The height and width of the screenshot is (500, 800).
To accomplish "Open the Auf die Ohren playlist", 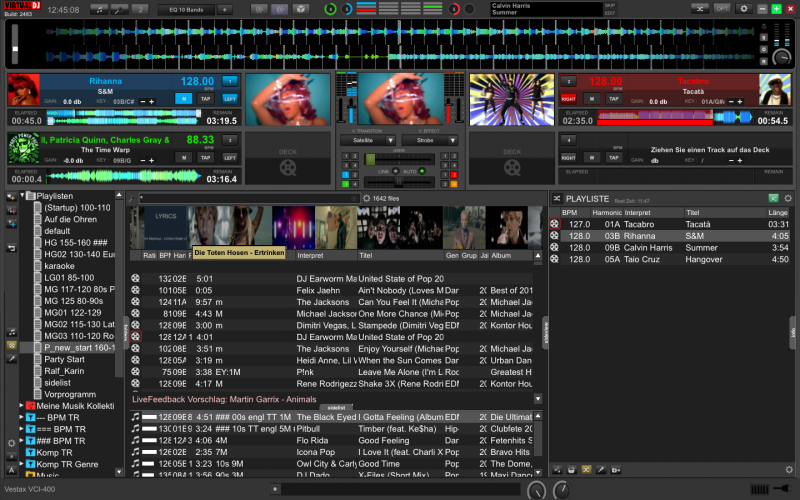I will pos(70,219).
